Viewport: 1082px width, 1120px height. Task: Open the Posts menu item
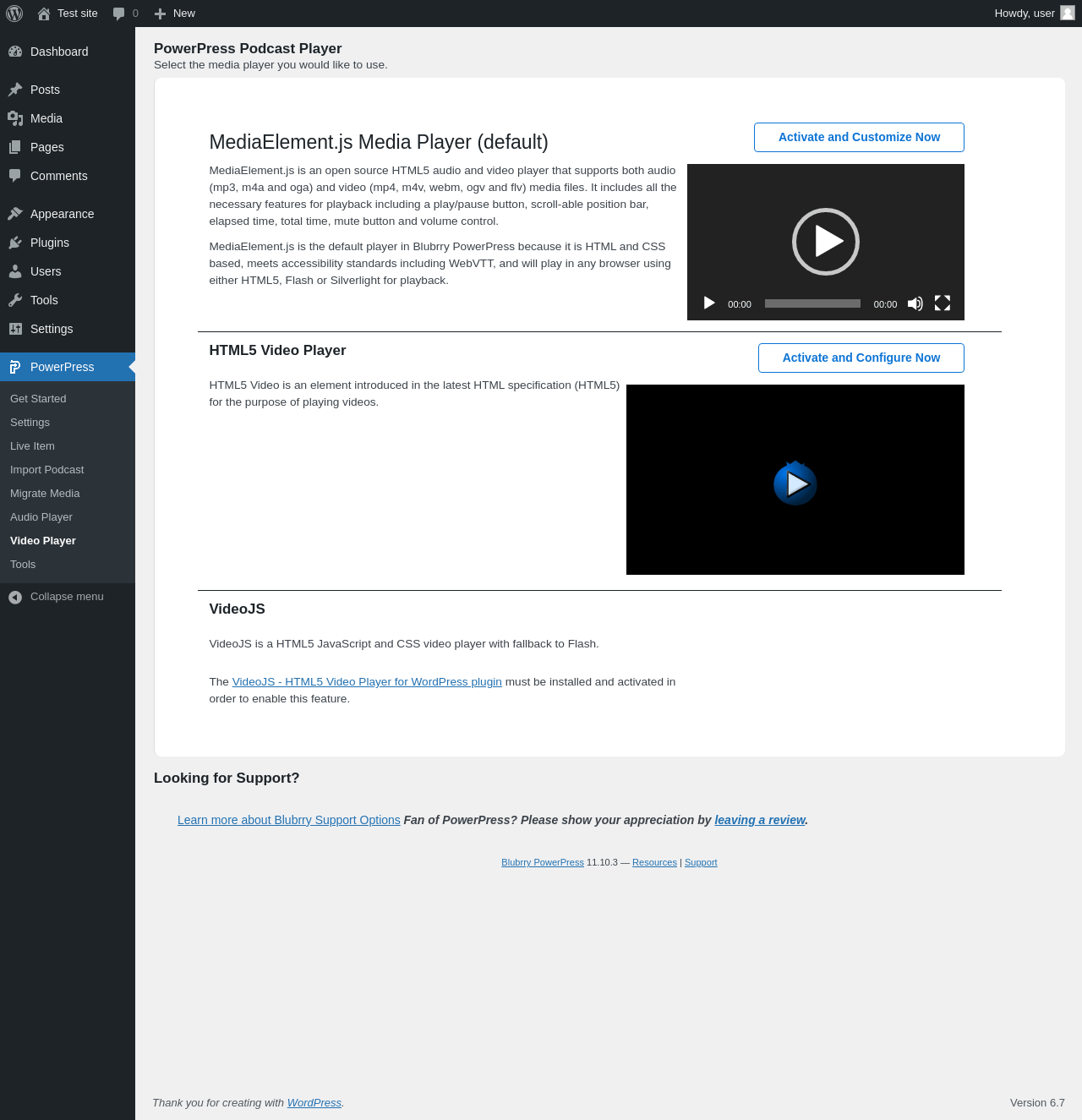click(68, 90)
